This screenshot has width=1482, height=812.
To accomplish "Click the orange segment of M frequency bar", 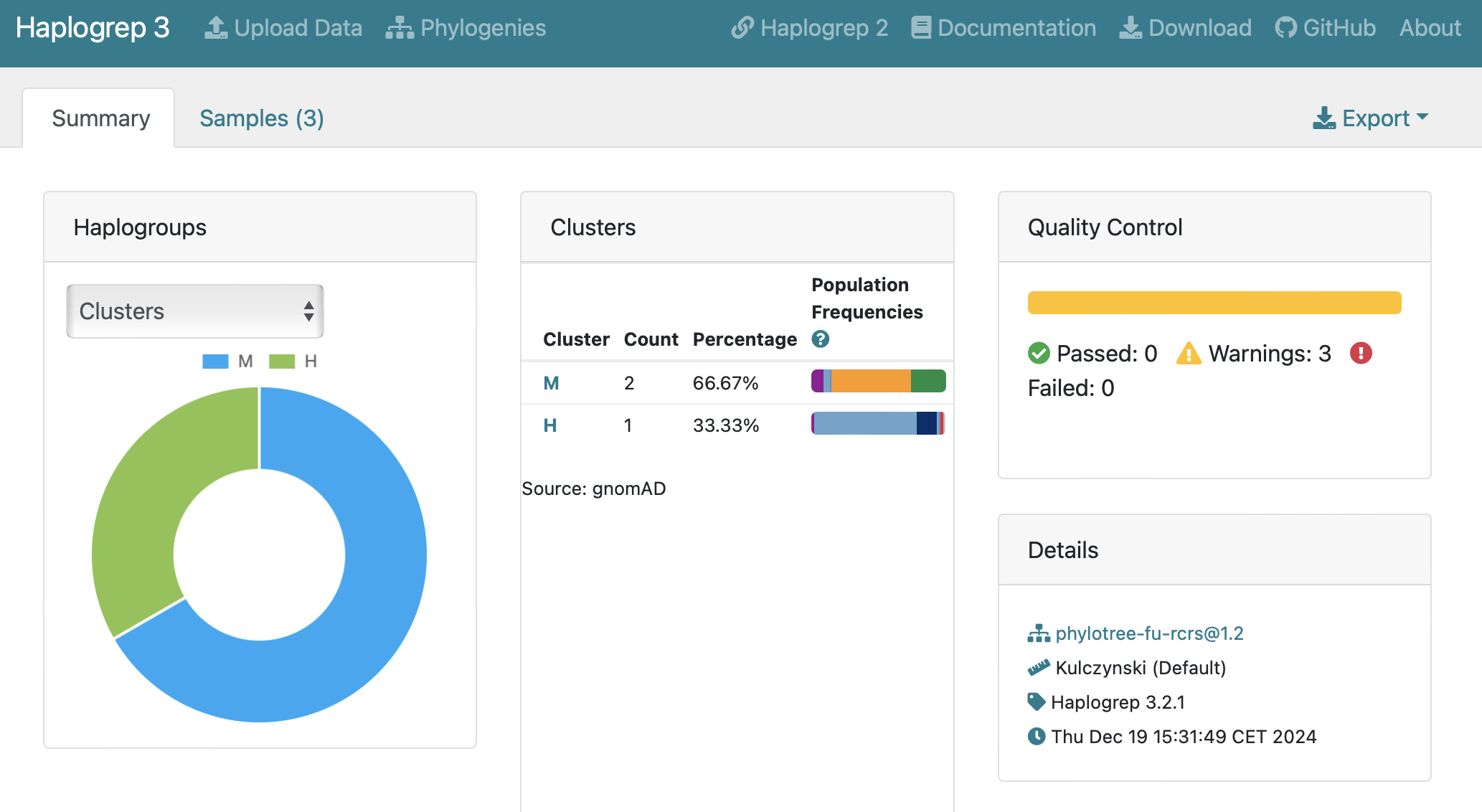I will coord(870,381).
